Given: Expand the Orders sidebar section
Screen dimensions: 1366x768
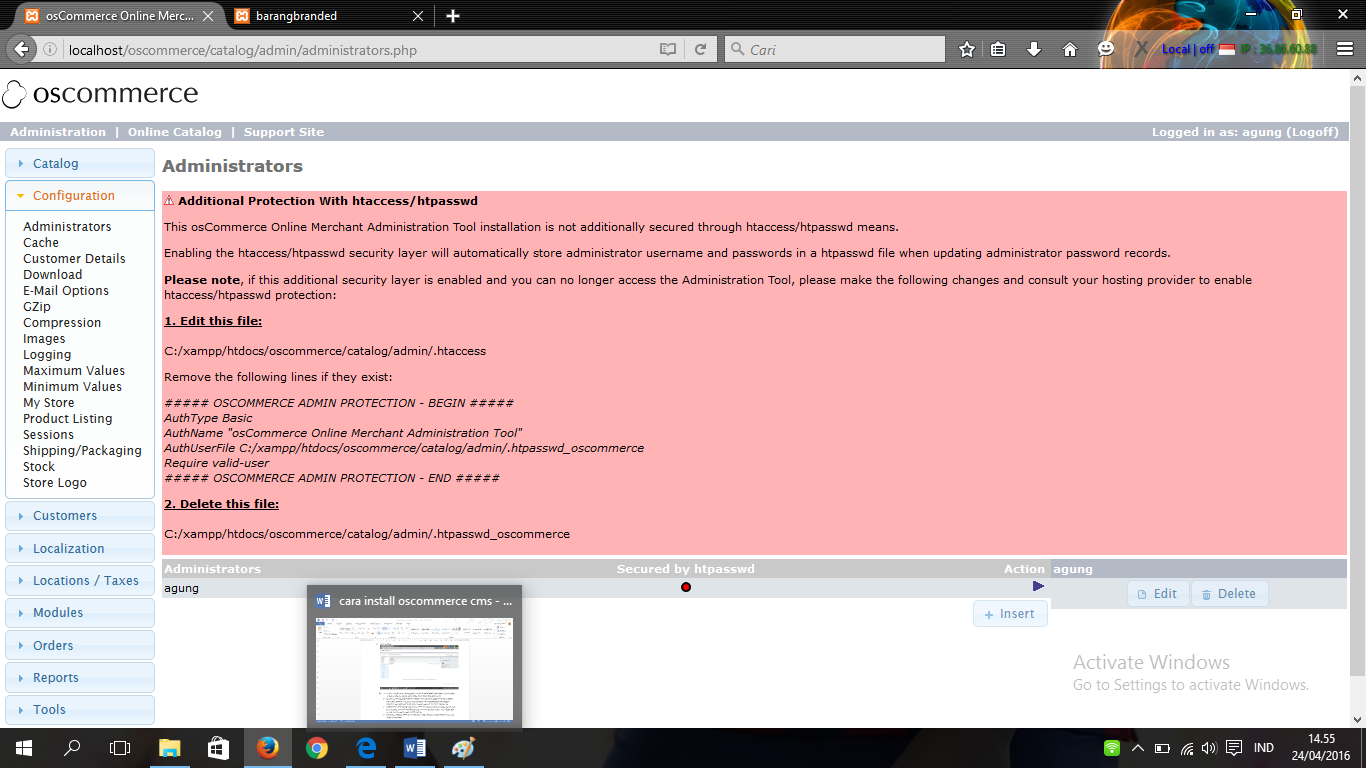Looking at the screenshot, I should click(80, 645).
